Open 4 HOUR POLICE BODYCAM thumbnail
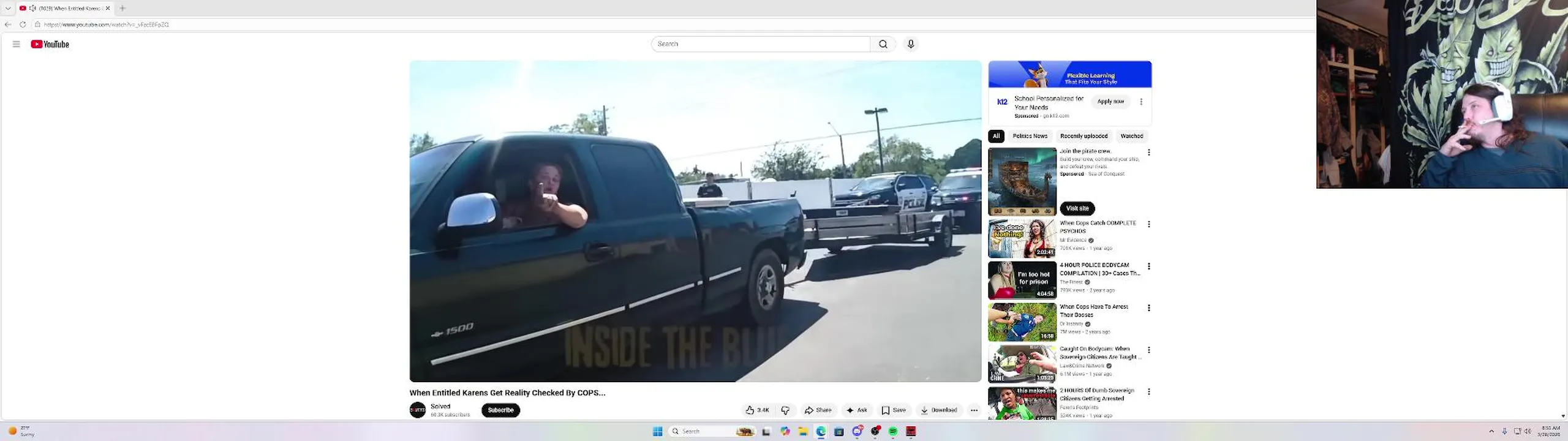 [1022, 280]
